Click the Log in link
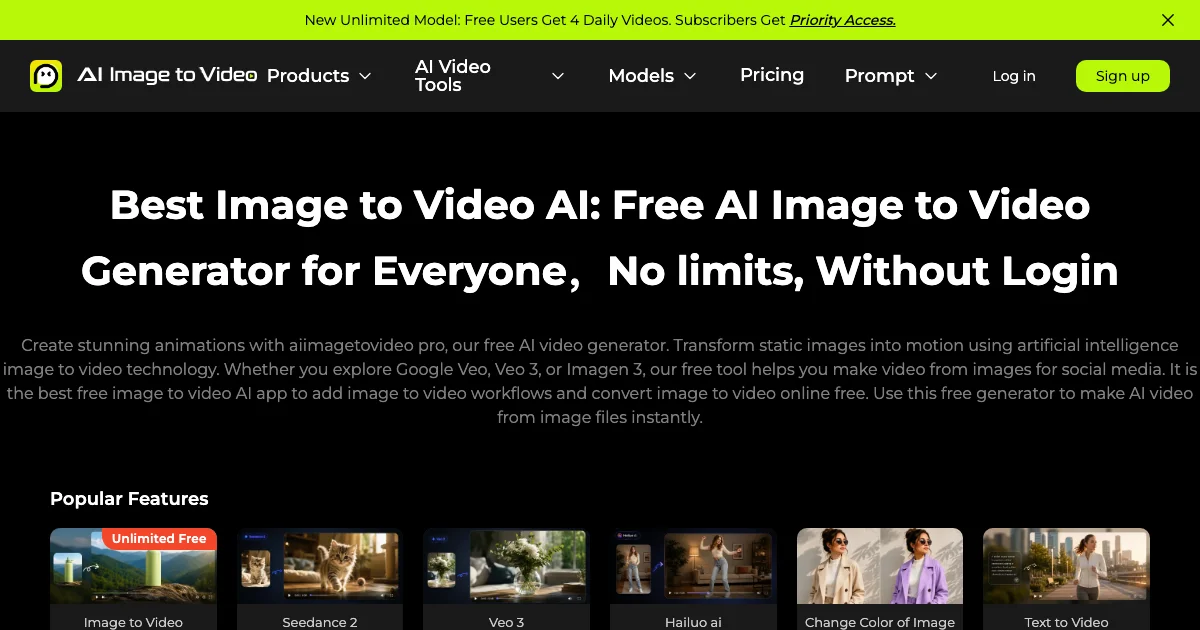 coord(1014,76)
